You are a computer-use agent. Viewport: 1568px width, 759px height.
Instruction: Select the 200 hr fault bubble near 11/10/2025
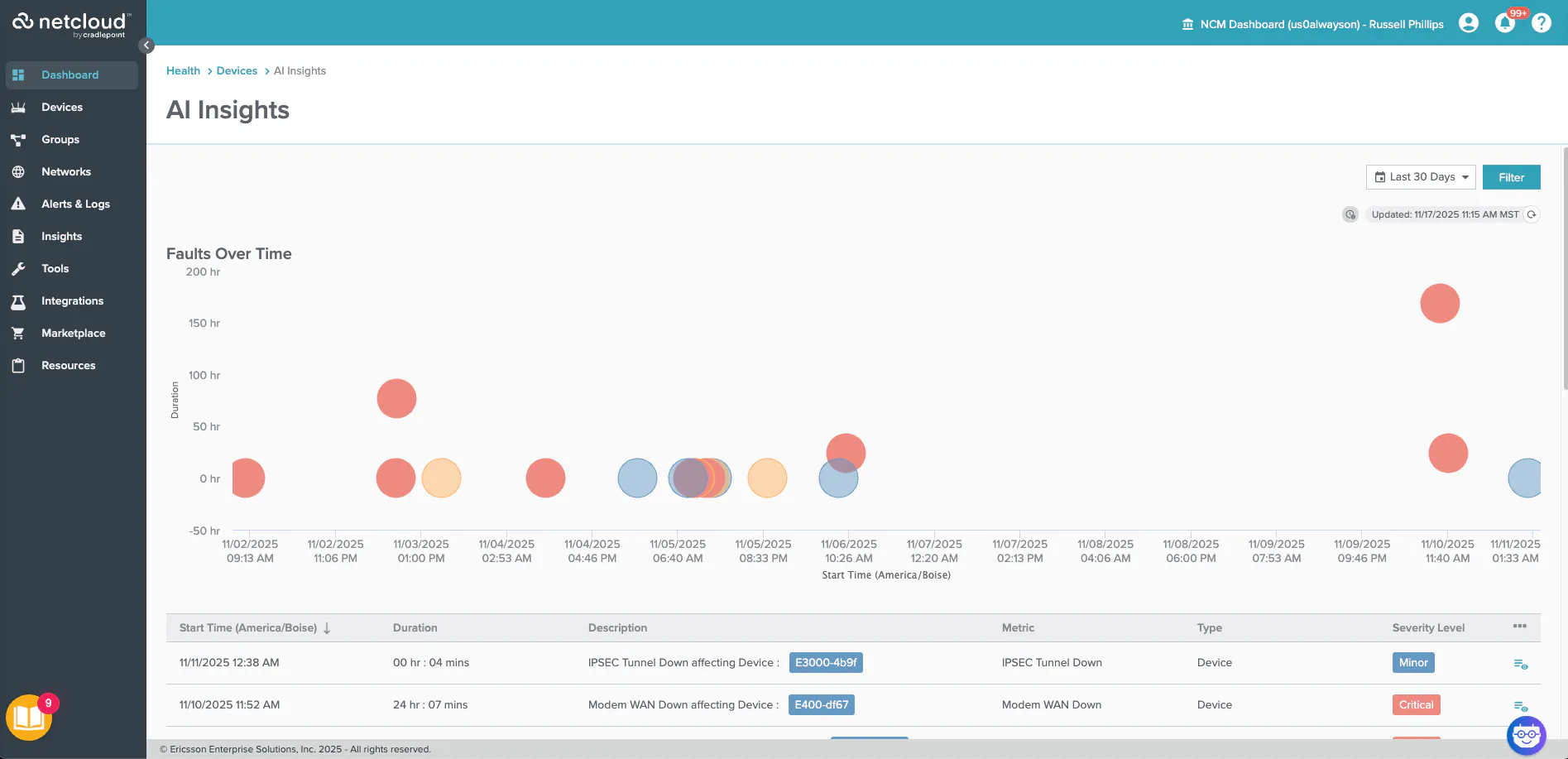point(1440,303)
